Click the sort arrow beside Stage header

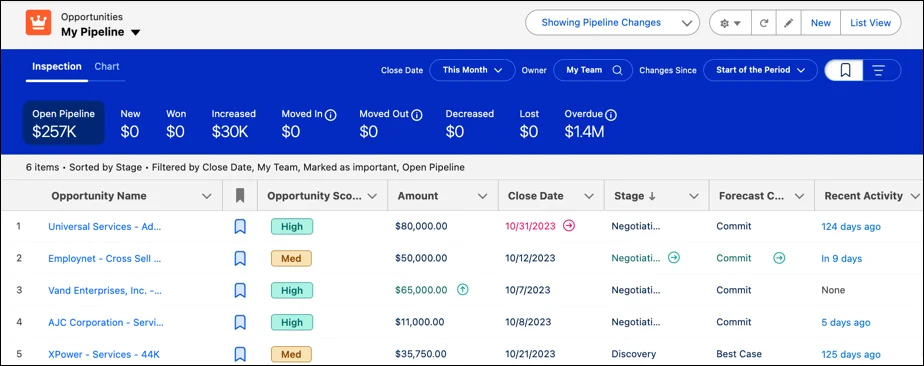pyautogui.click(x=652, y=196)
